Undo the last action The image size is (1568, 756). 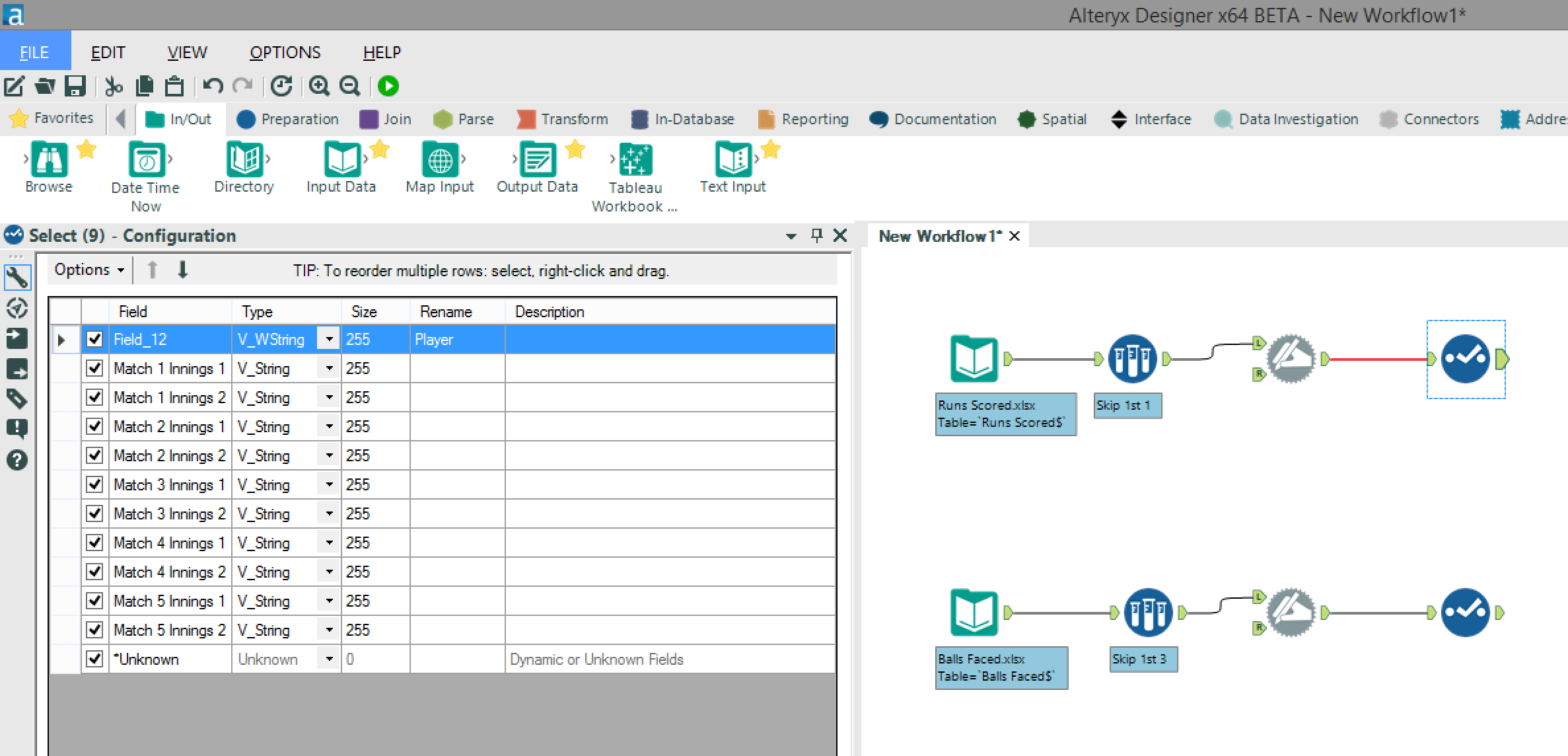click(x=213, y=86)
